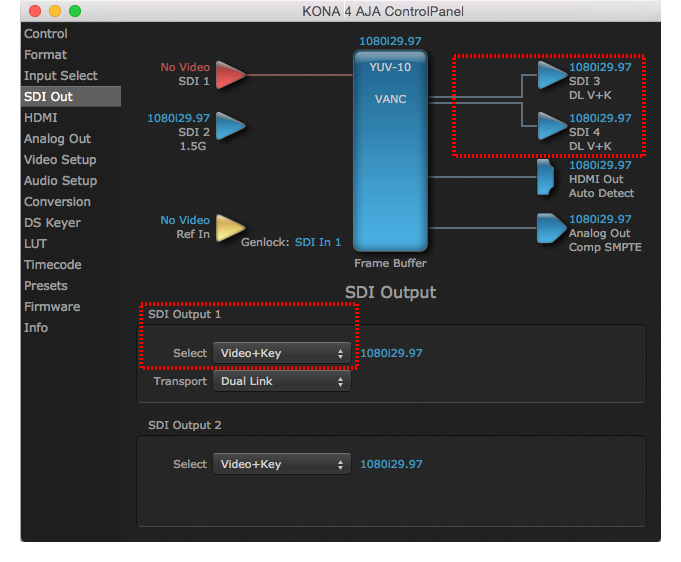Image resolution: width=681 pixels, height=562 pixels.
Task: Click the green zoom window button
Action: pos(75,11)
